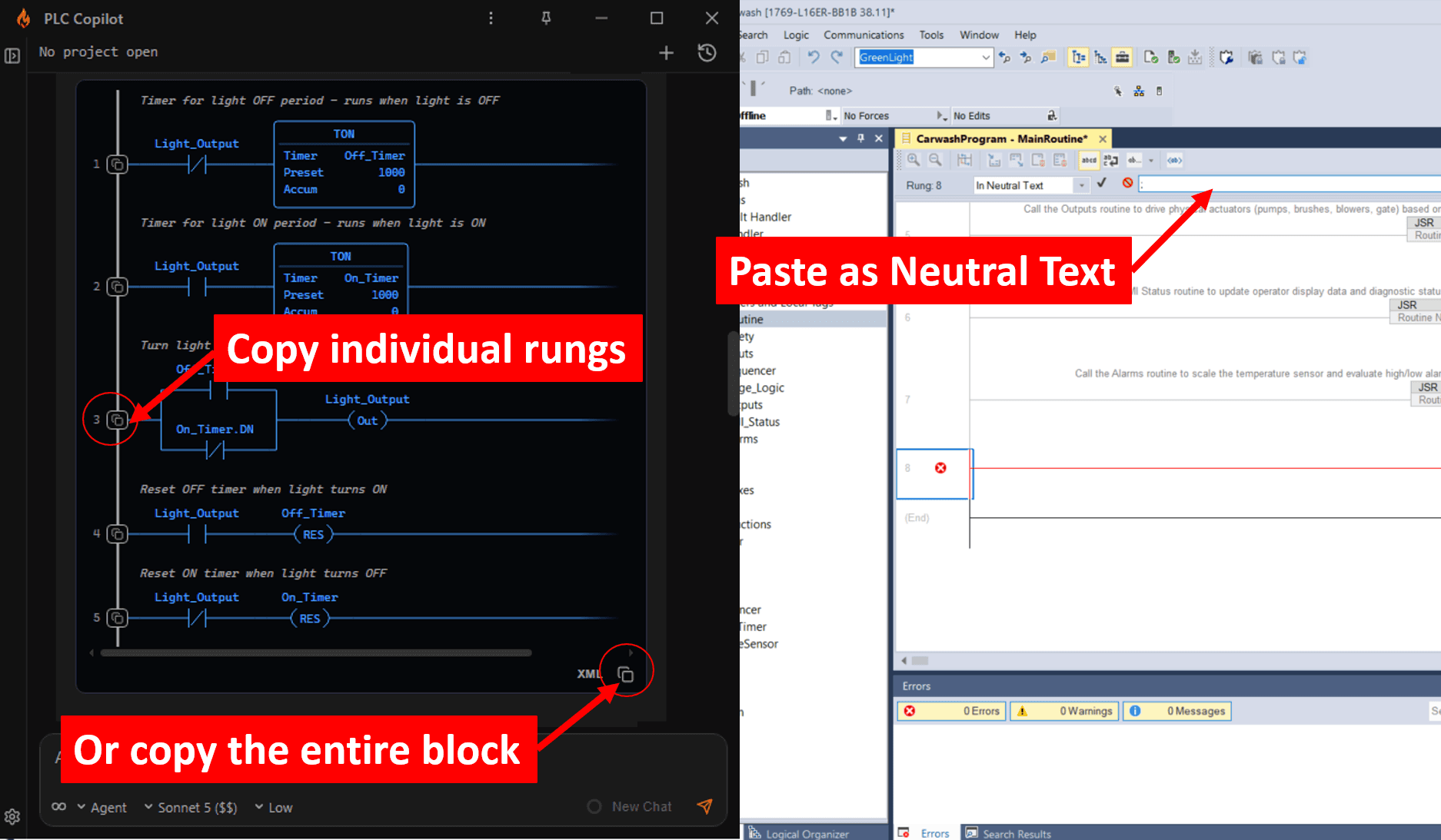Filter by 0 Errors button
Viewport: 1441px width, 840px height.
[x=952, y=711]
